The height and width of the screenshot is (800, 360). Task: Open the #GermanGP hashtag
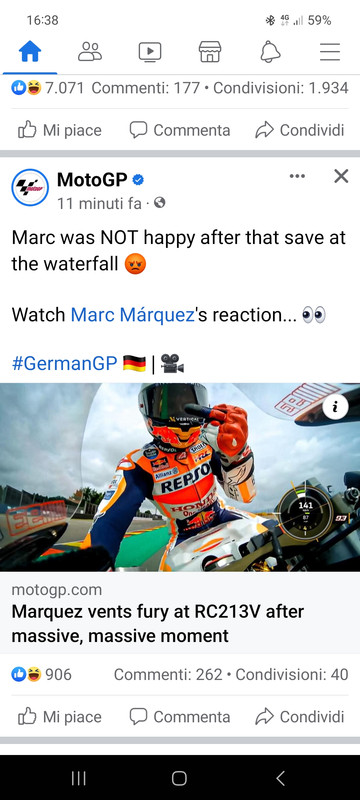pyautogui.click(x=64, y=364)
